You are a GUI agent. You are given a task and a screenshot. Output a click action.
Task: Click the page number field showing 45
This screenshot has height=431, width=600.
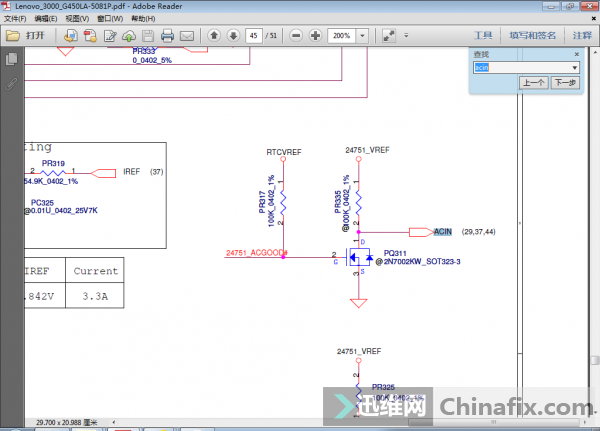tap(253, 36)
